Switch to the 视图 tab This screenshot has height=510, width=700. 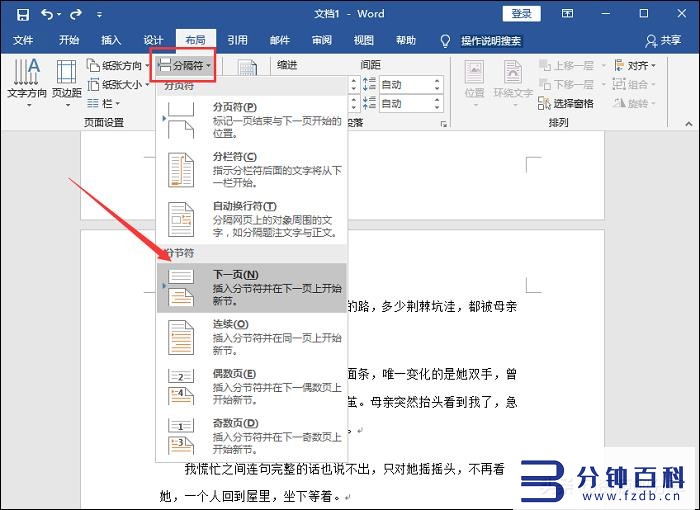363,41
